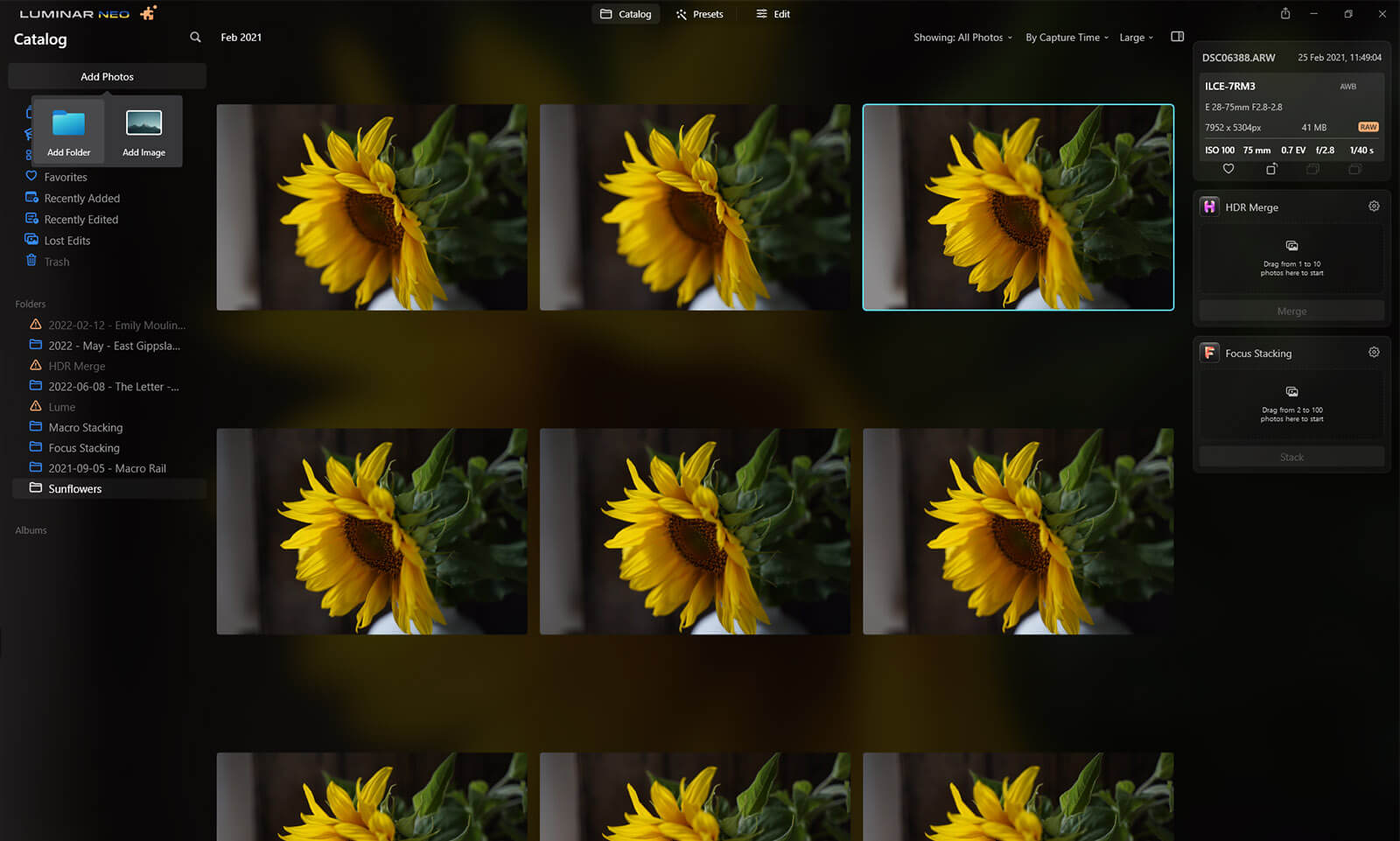This screenshot has width=1400, height=841.
Task: Mark photo as favorite with heart icon
Action: point(1228,169)
